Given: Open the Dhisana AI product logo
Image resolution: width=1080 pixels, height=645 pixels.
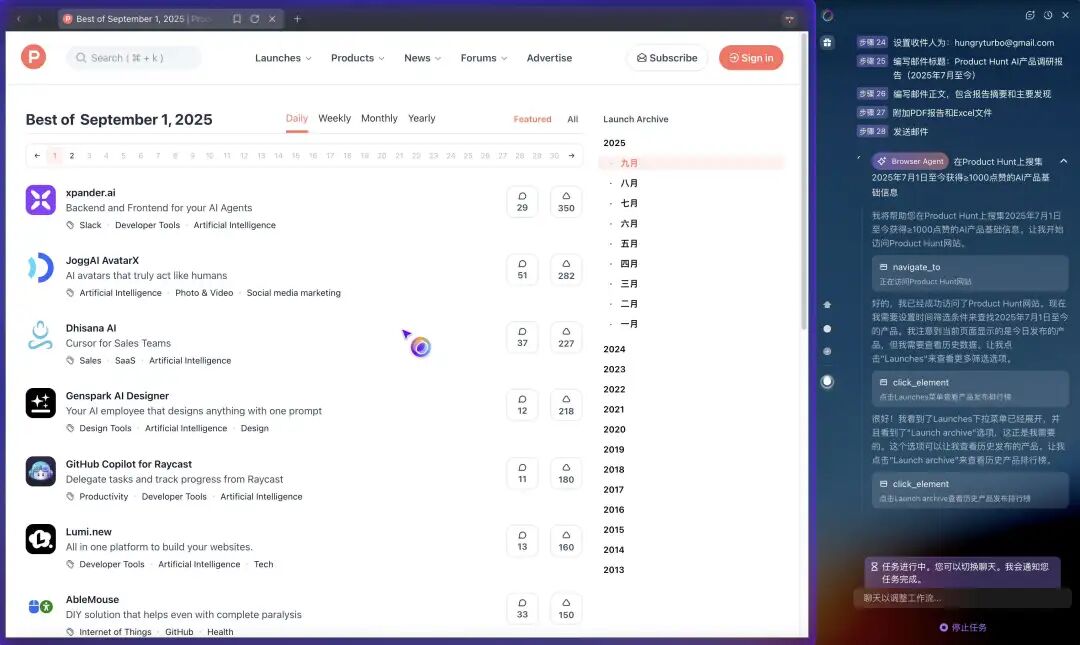Looking at the screenshot, I should [x=41, y=335].
